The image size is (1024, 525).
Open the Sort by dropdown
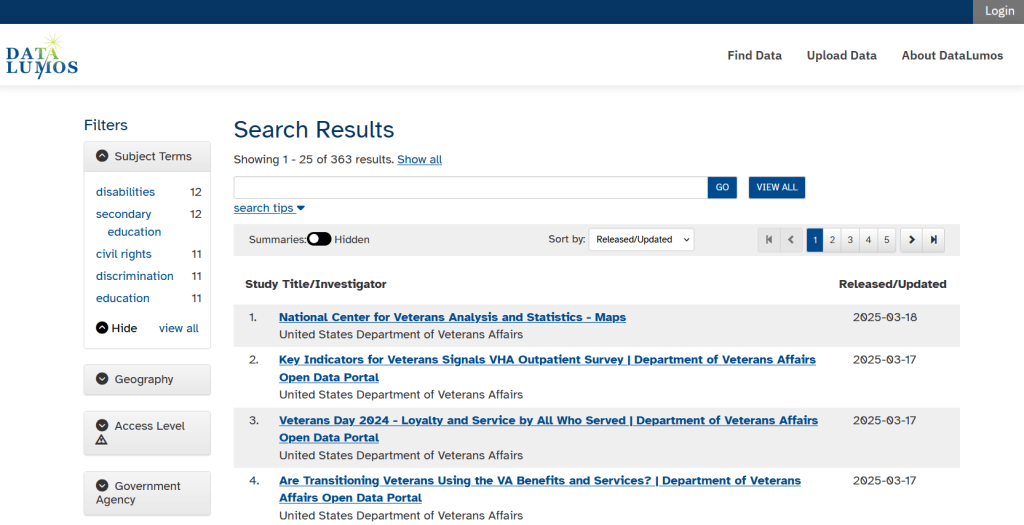(x=640, y=240)
